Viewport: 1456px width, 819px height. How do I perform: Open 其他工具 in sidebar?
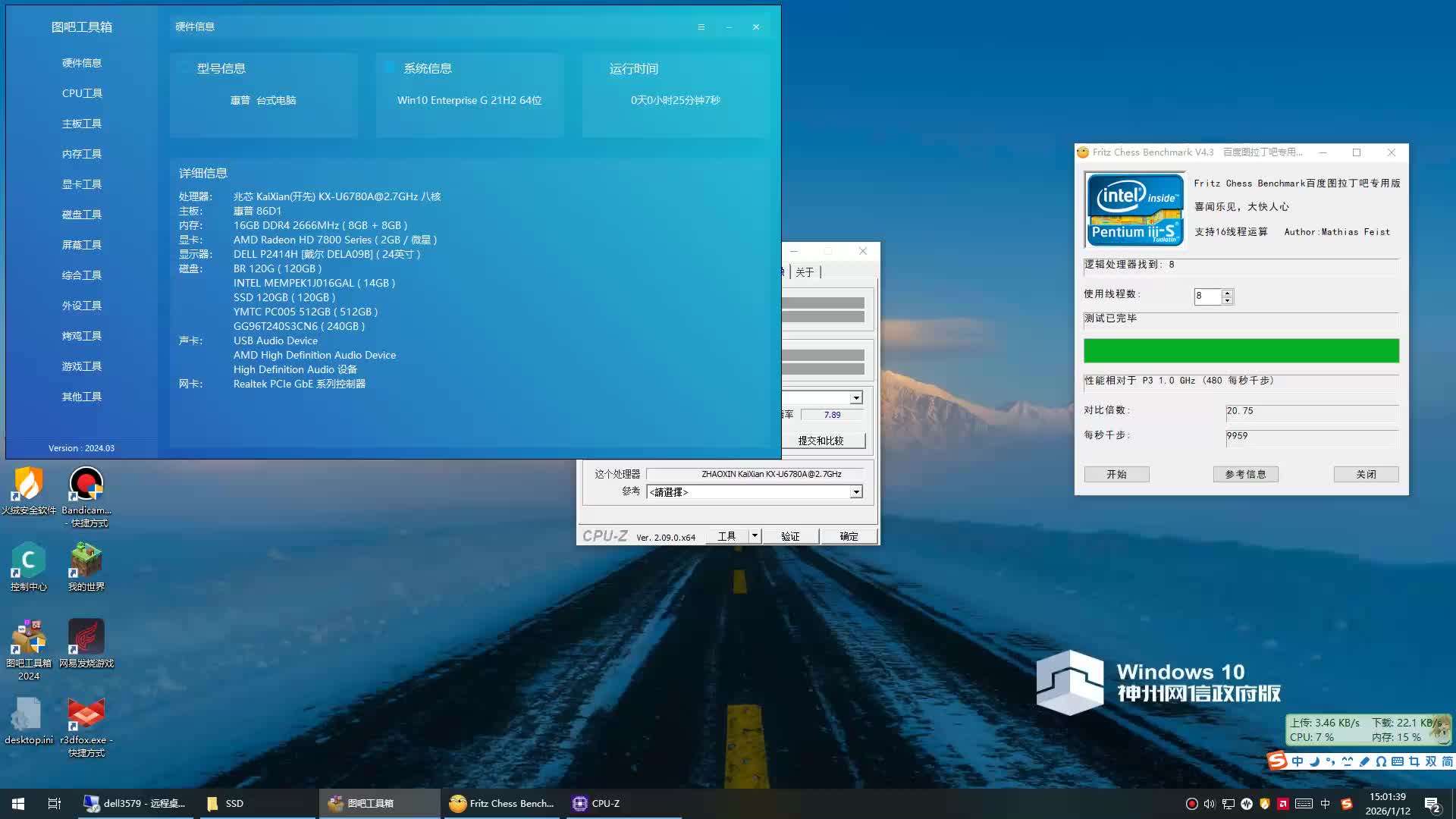tap(82, 397)
